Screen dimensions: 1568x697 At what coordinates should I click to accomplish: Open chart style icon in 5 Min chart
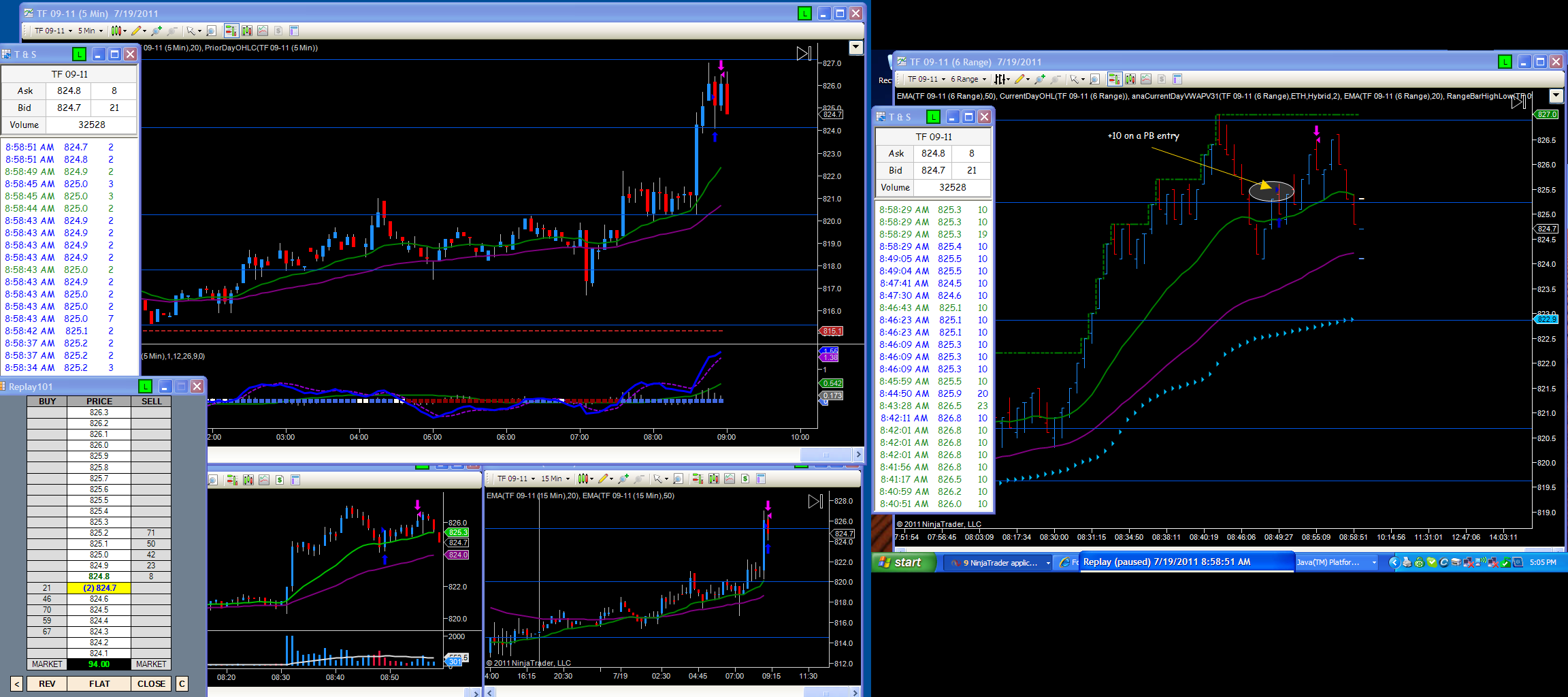tap(118, 31)
